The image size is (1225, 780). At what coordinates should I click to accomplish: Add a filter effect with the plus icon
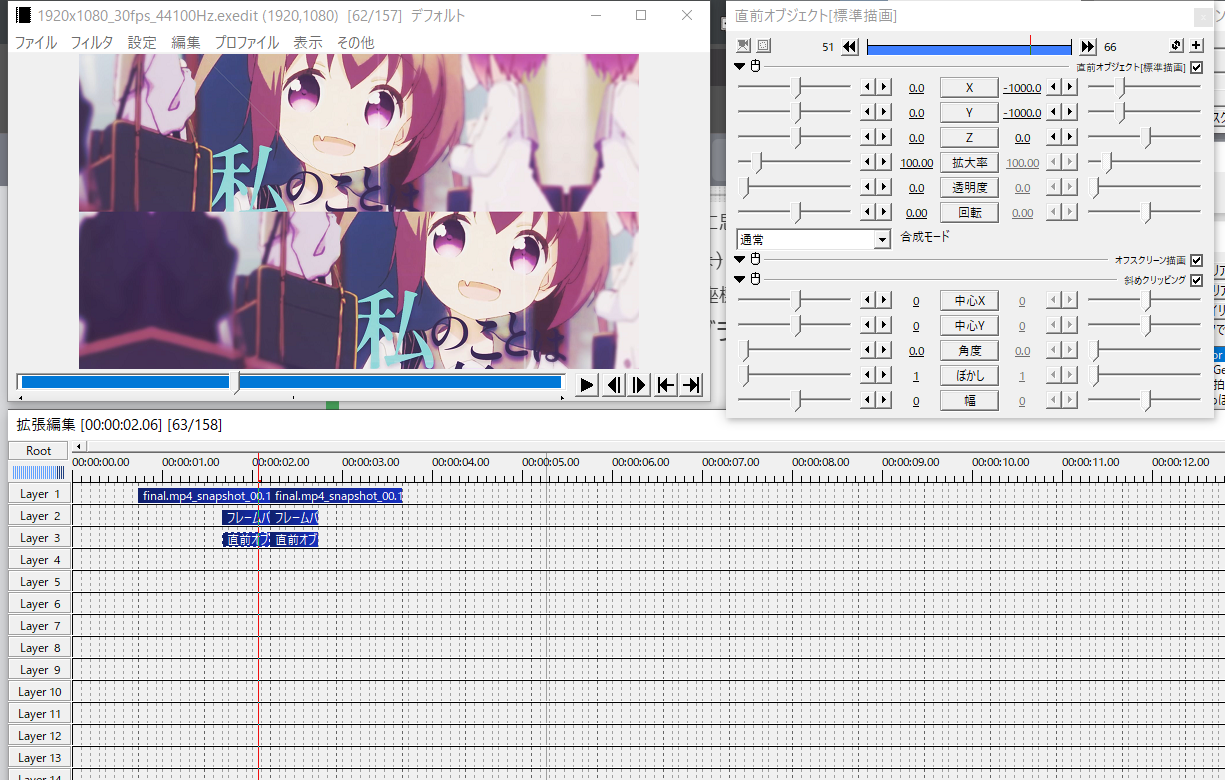[1196, 46]
